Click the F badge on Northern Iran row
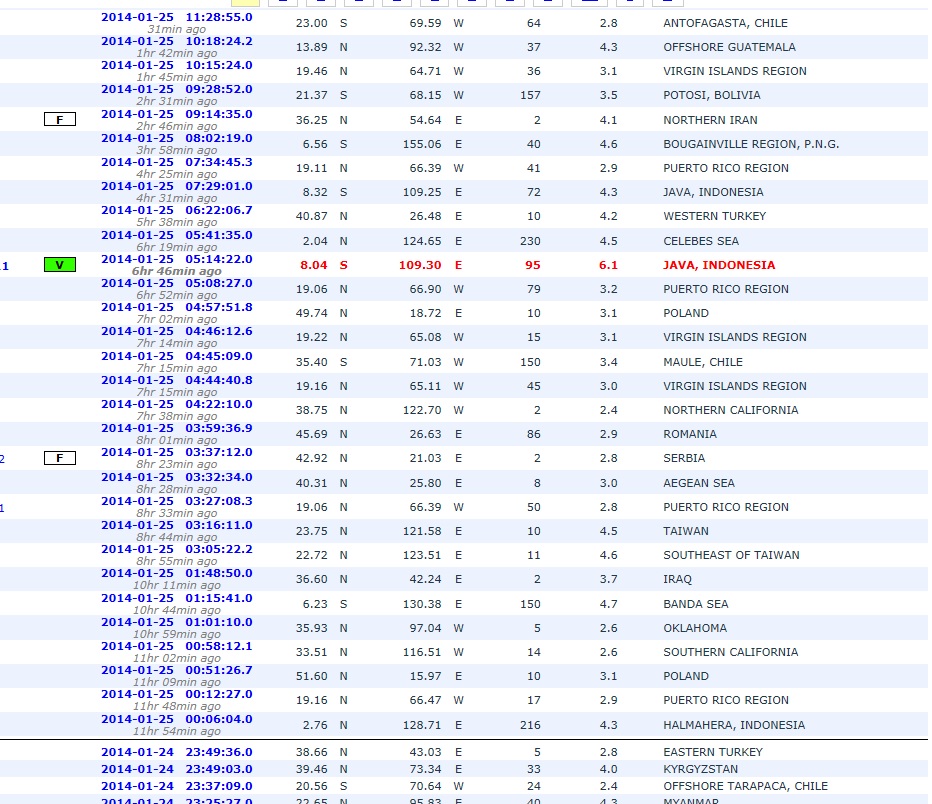 pyautogui.click(x=59, y=120)
